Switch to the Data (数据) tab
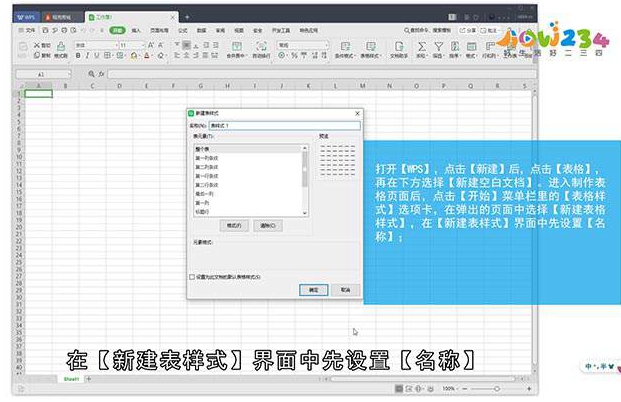 click(x=202, y=30)
